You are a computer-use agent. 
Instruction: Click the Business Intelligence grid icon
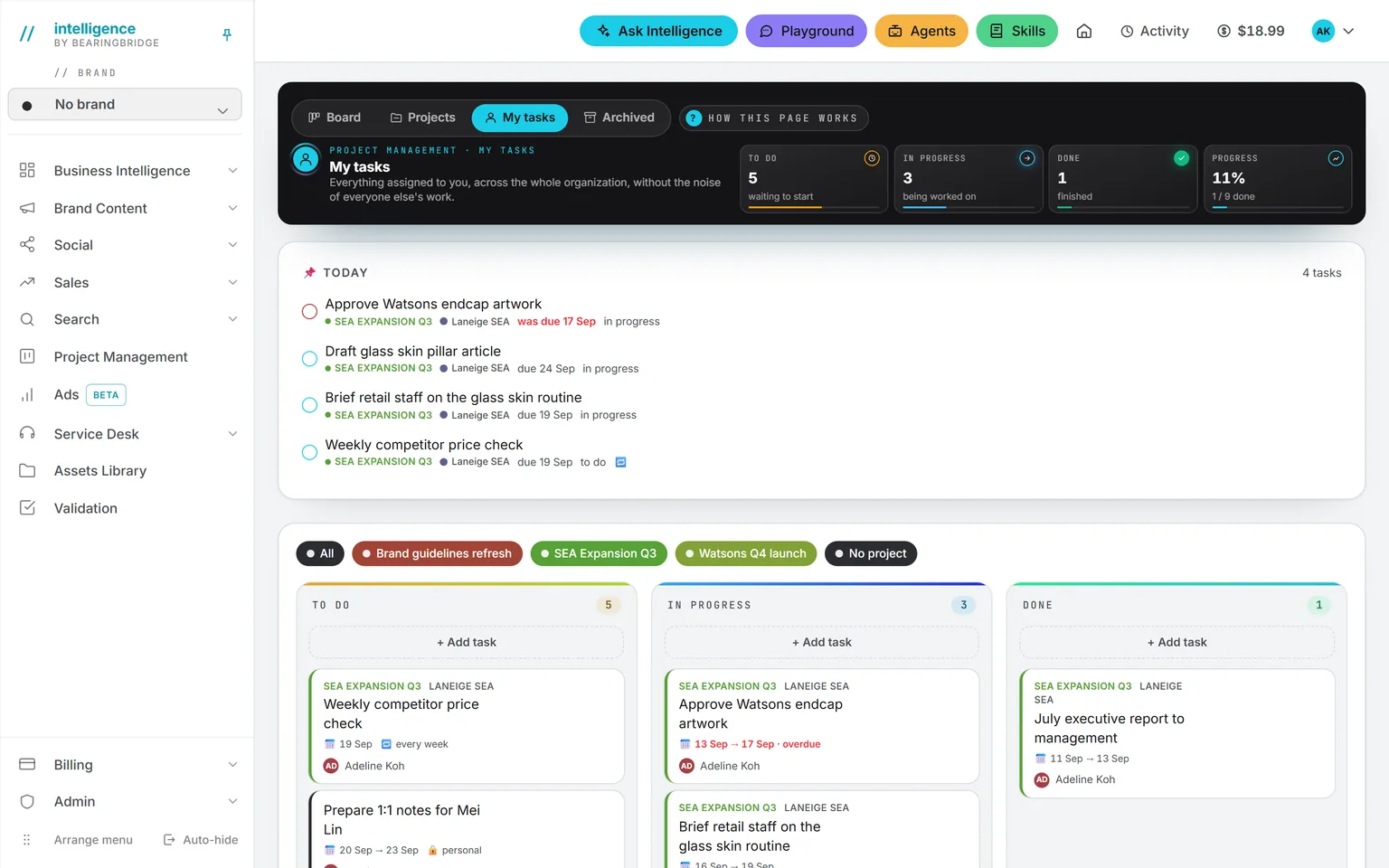pos(27,170)
